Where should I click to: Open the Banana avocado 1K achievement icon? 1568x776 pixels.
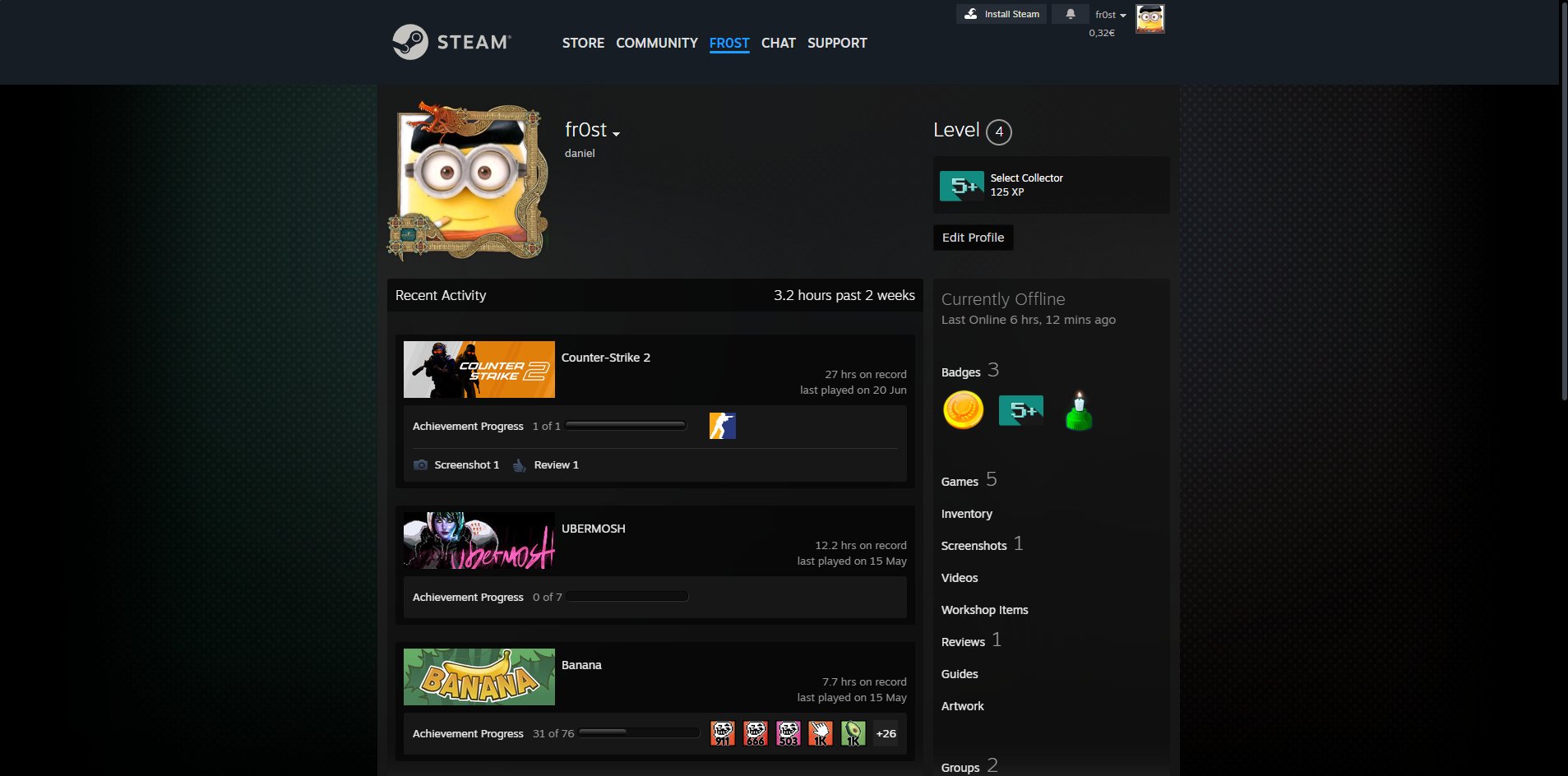click(853, 733)
